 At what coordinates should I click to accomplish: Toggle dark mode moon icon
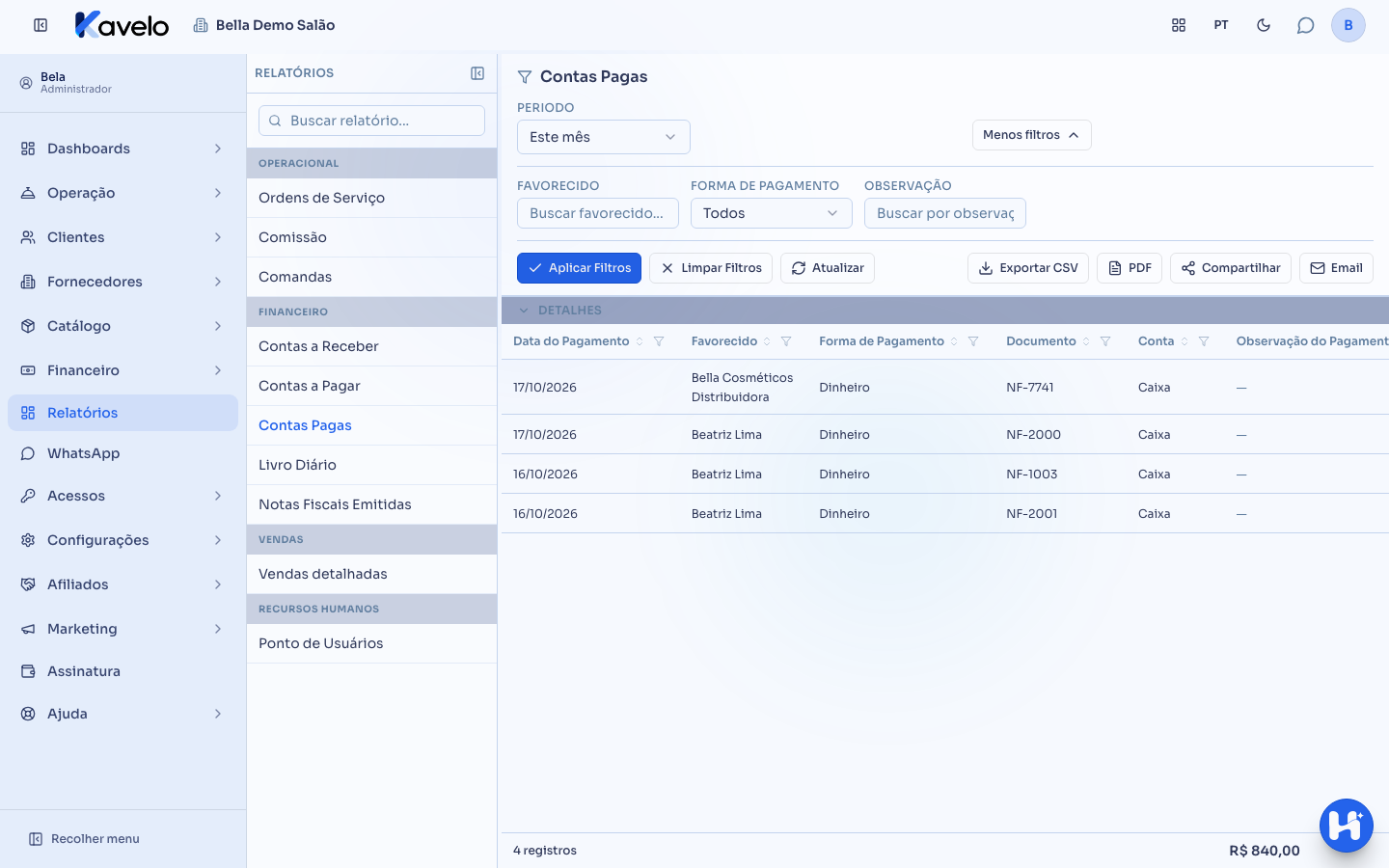pyautogui.click(x=1264, y=25)
